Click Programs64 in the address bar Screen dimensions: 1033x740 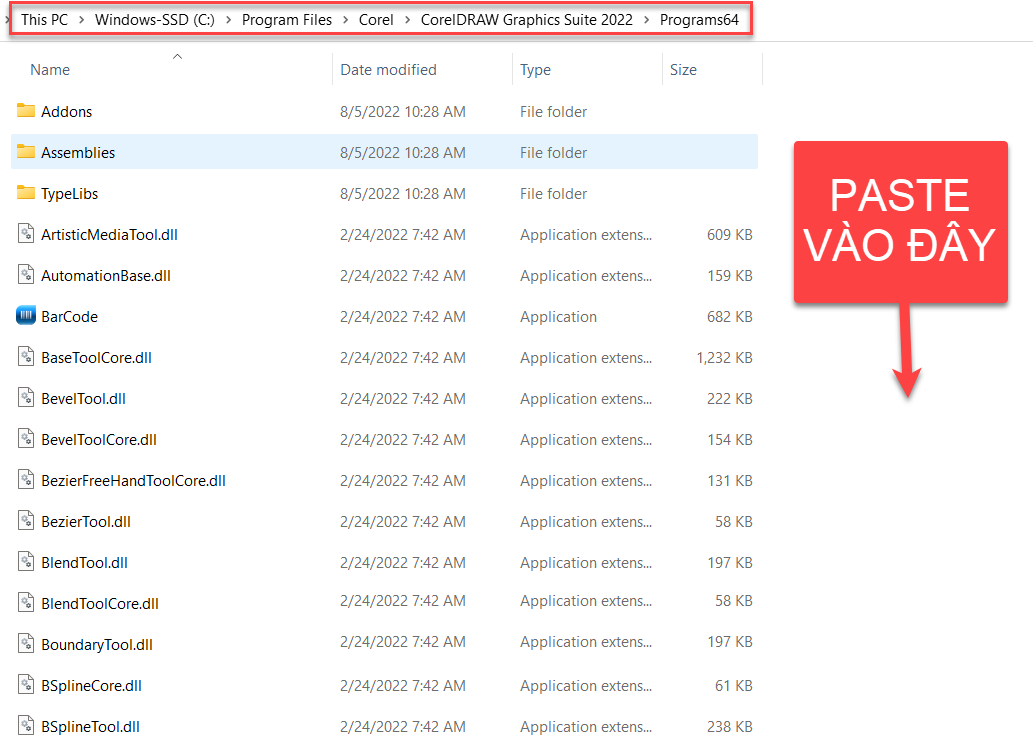click(x=699, y=20)
